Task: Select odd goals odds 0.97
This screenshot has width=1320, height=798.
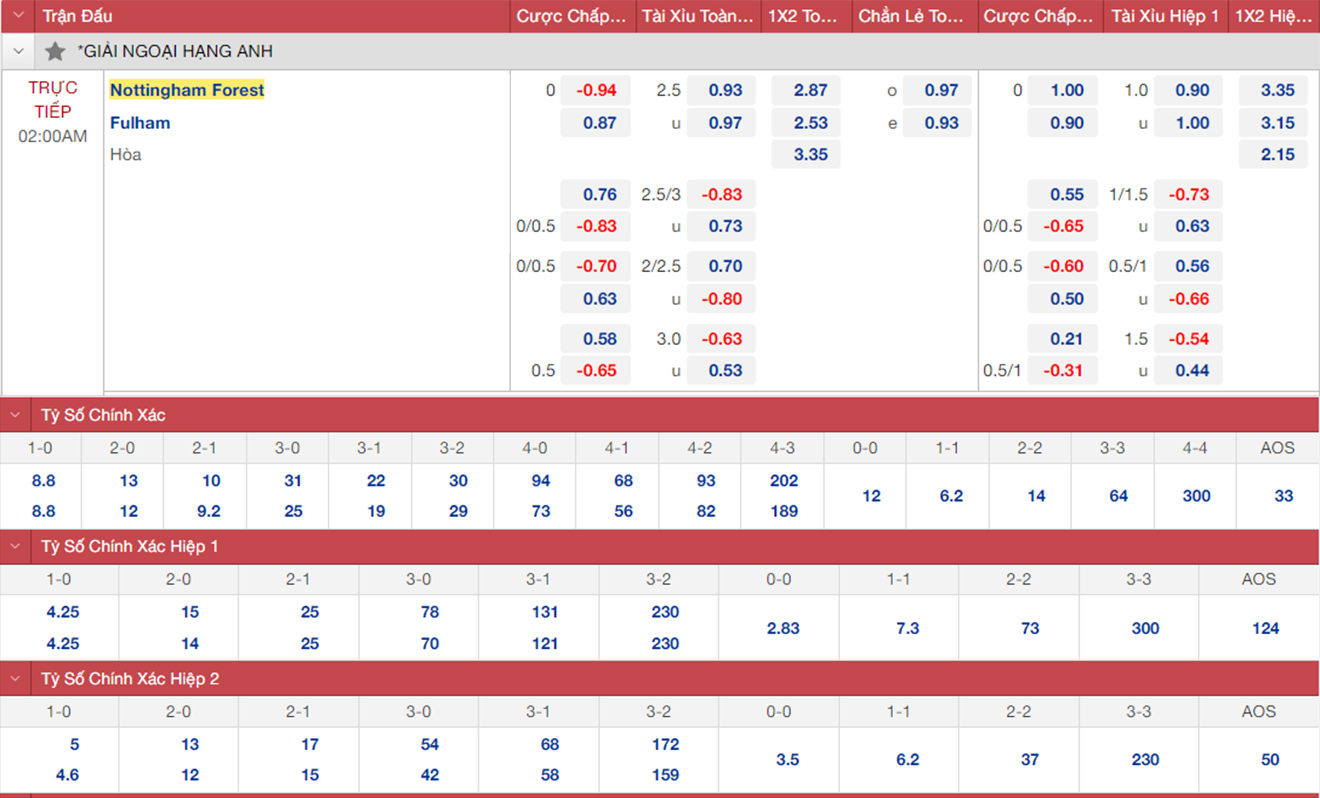Action: [941, 90]
